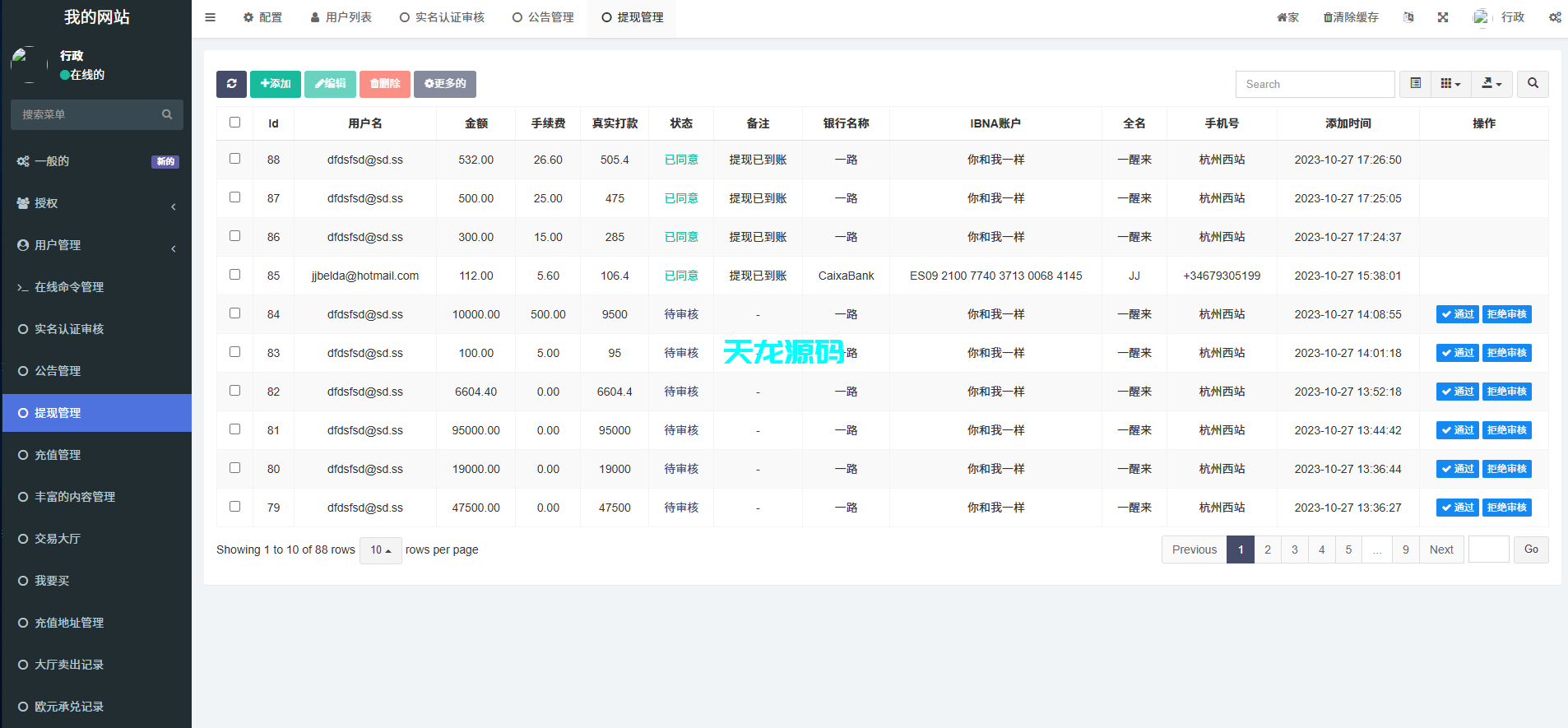Check the row with Id 84

coord(234,313)
